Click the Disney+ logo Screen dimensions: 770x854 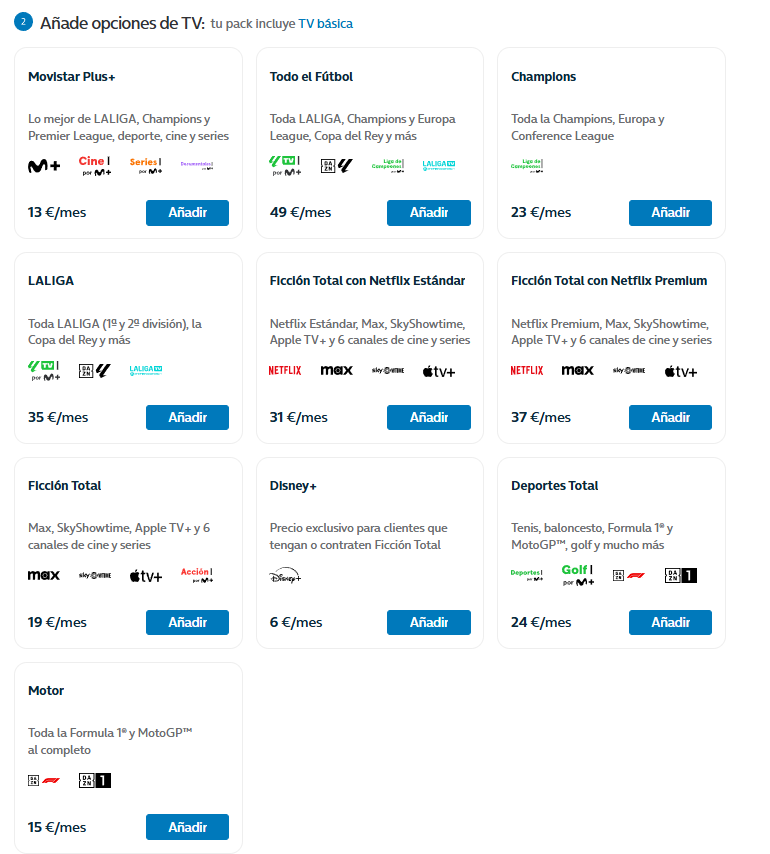[285, 576]
